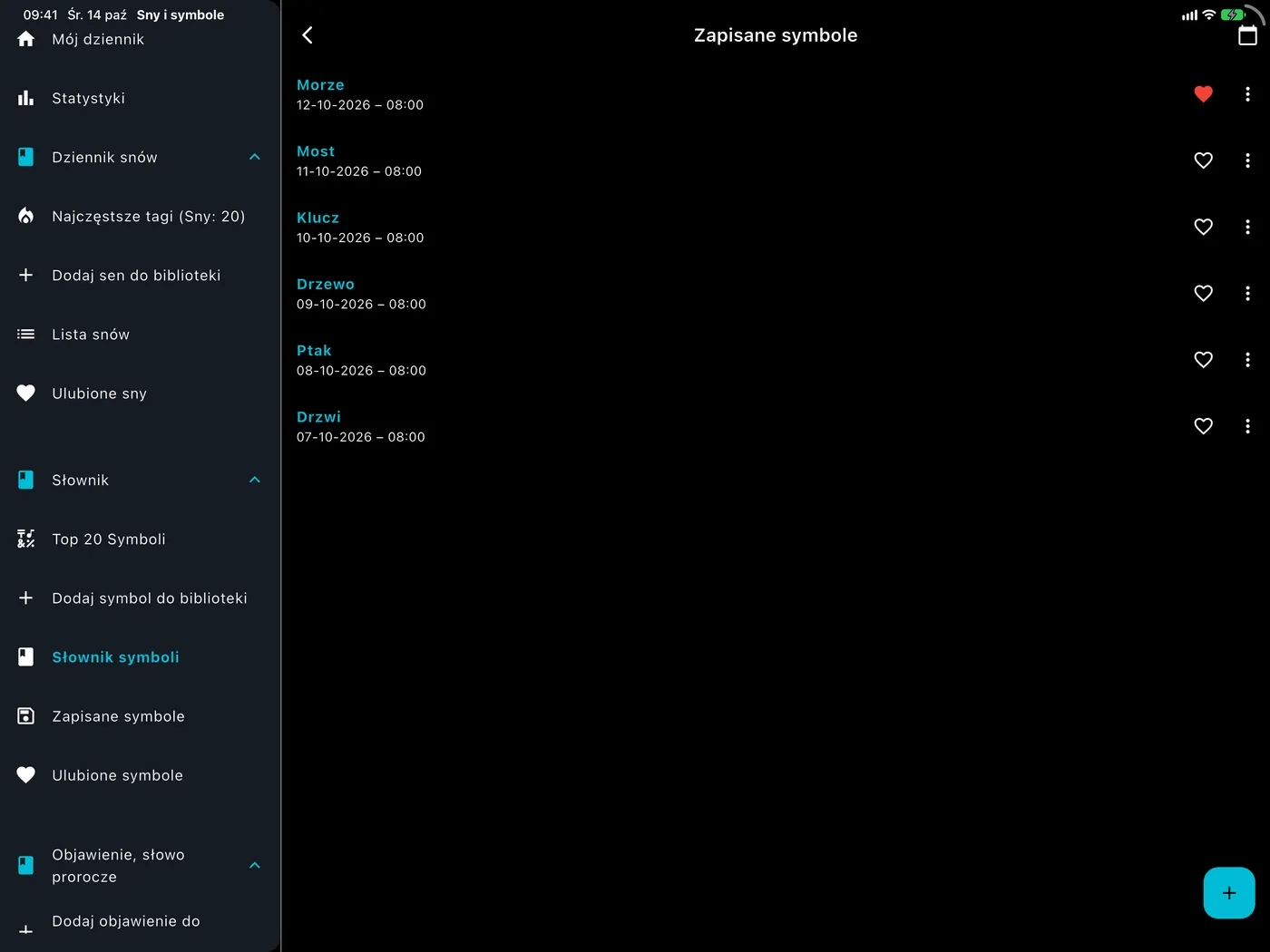Select Dodaj symbol do biblioteki menu item

pos(141,598)
